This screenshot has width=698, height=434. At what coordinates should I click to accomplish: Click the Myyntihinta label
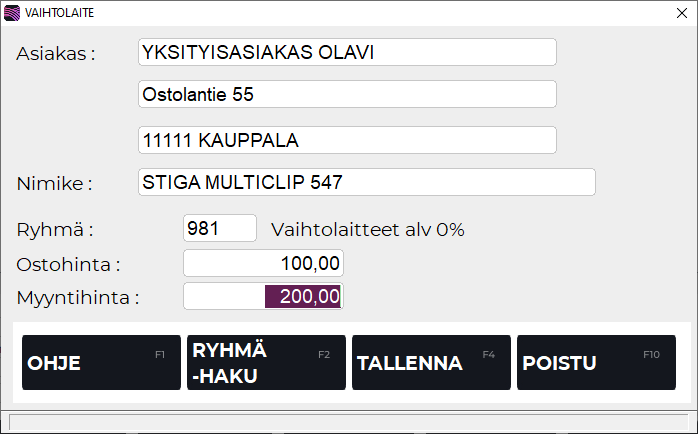point(78,298)
